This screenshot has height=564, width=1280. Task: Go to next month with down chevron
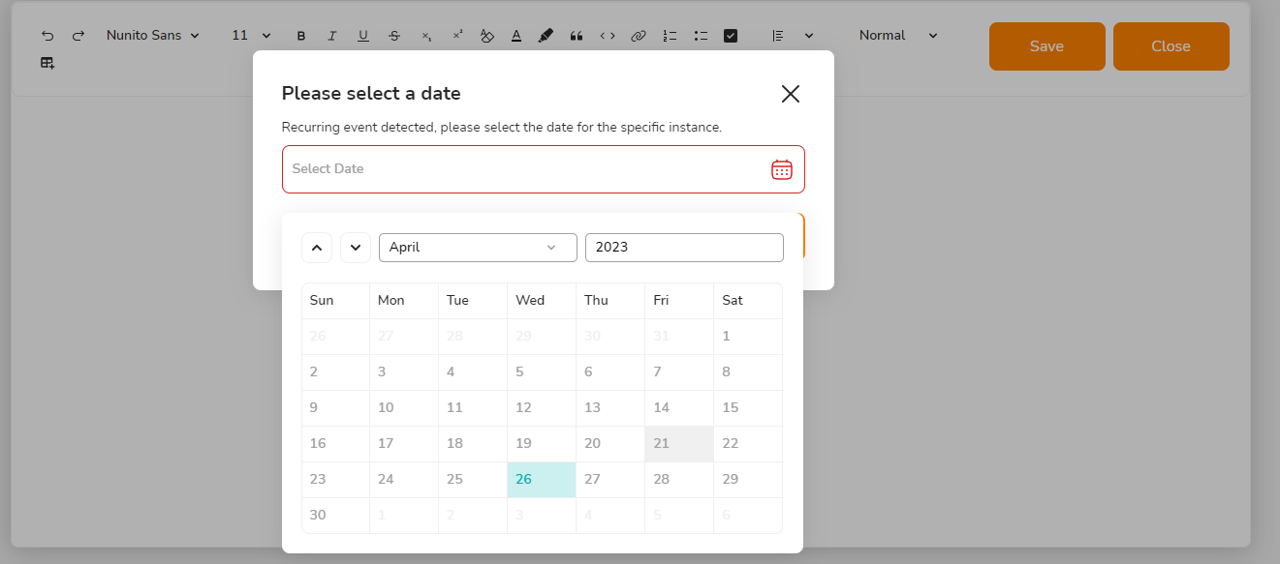pyautogui.click(x=355, y=247)
